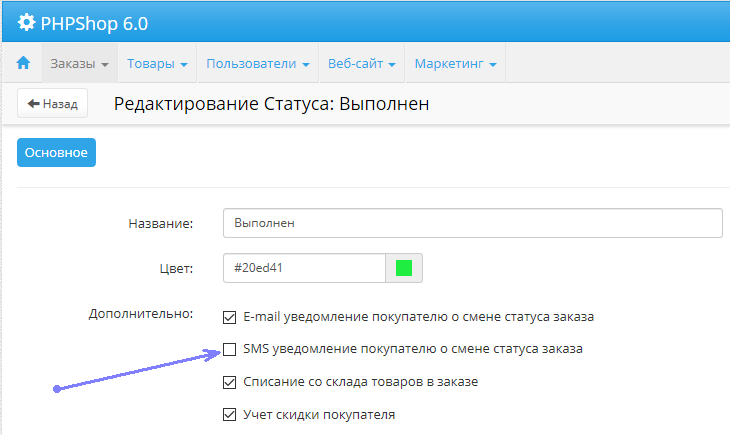Image resolution: width=730 pixels, height=435 pixels.
Task: Uncheck E-mail уведомление покупателю checkbox
Action: click(x=230, y=317)
